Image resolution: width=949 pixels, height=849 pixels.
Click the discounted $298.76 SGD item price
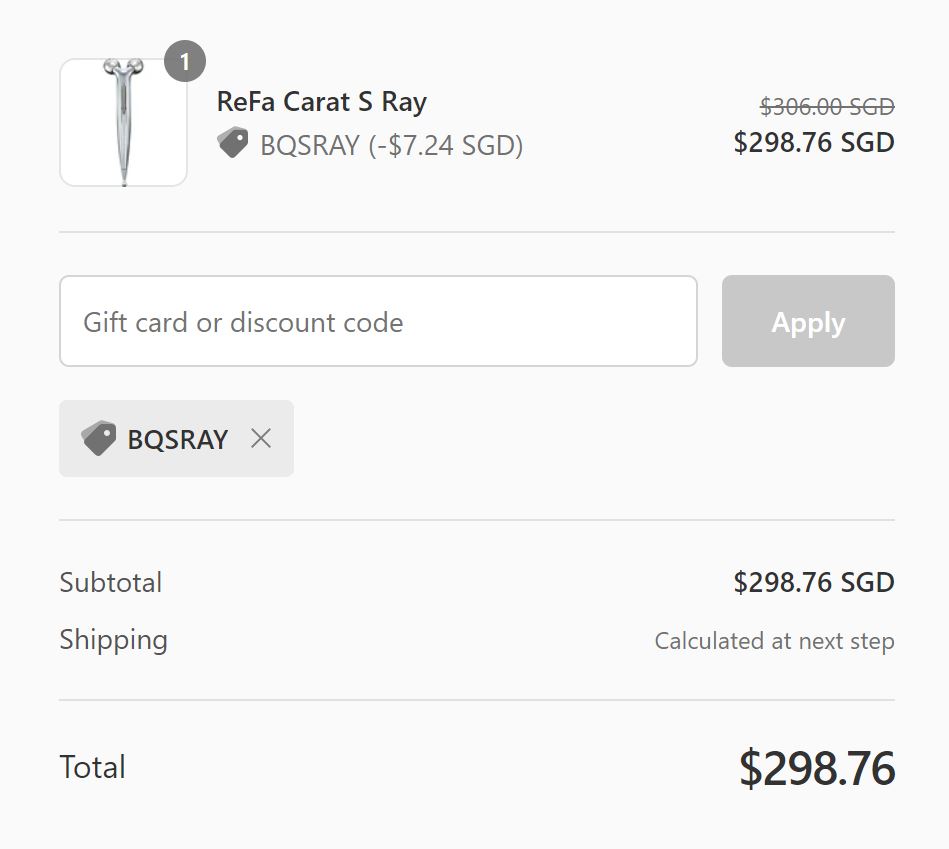pos(813,142)
